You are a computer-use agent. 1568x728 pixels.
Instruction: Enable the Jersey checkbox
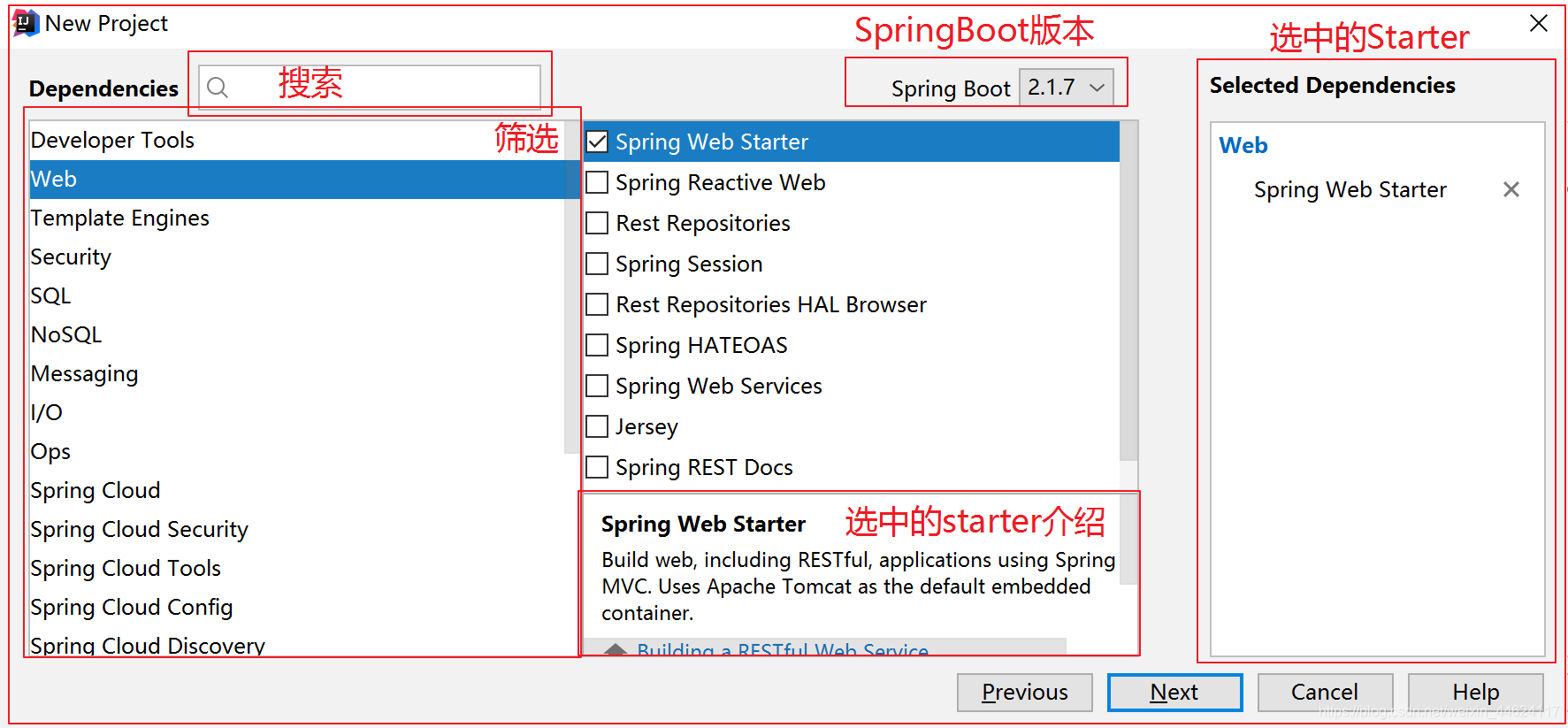coord(597,426)
